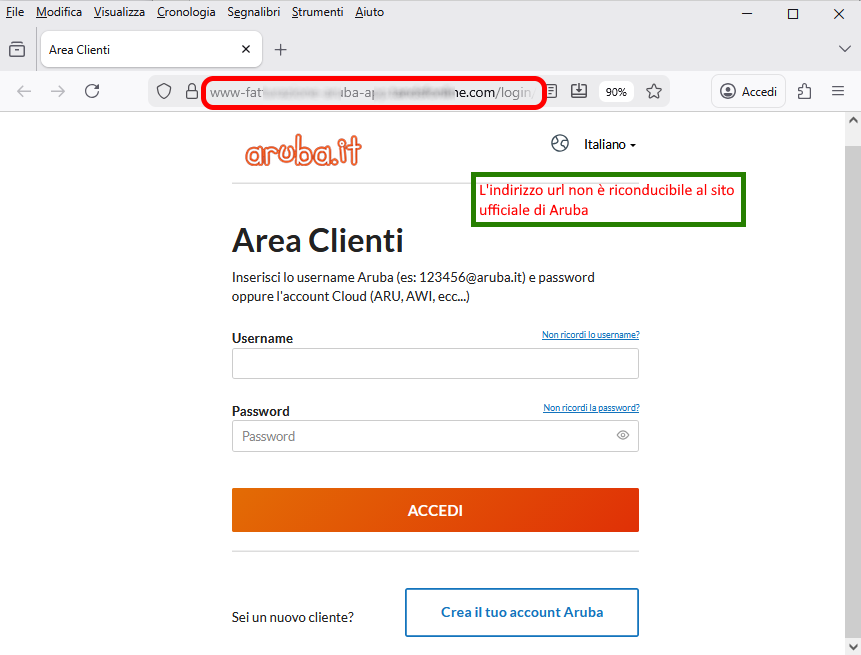Open the extensions puzzle icon
Image resolution: width=861 pixels, height=655 pixels.
point(805,91)
